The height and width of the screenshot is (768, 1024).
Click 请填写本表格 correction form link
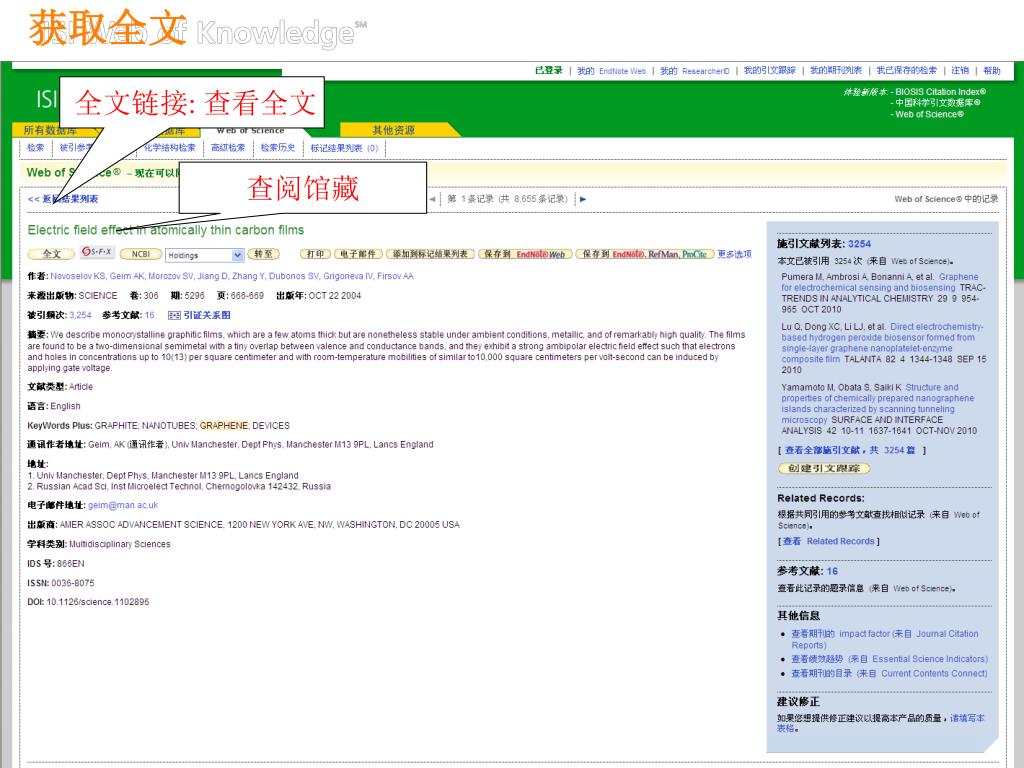881,723
